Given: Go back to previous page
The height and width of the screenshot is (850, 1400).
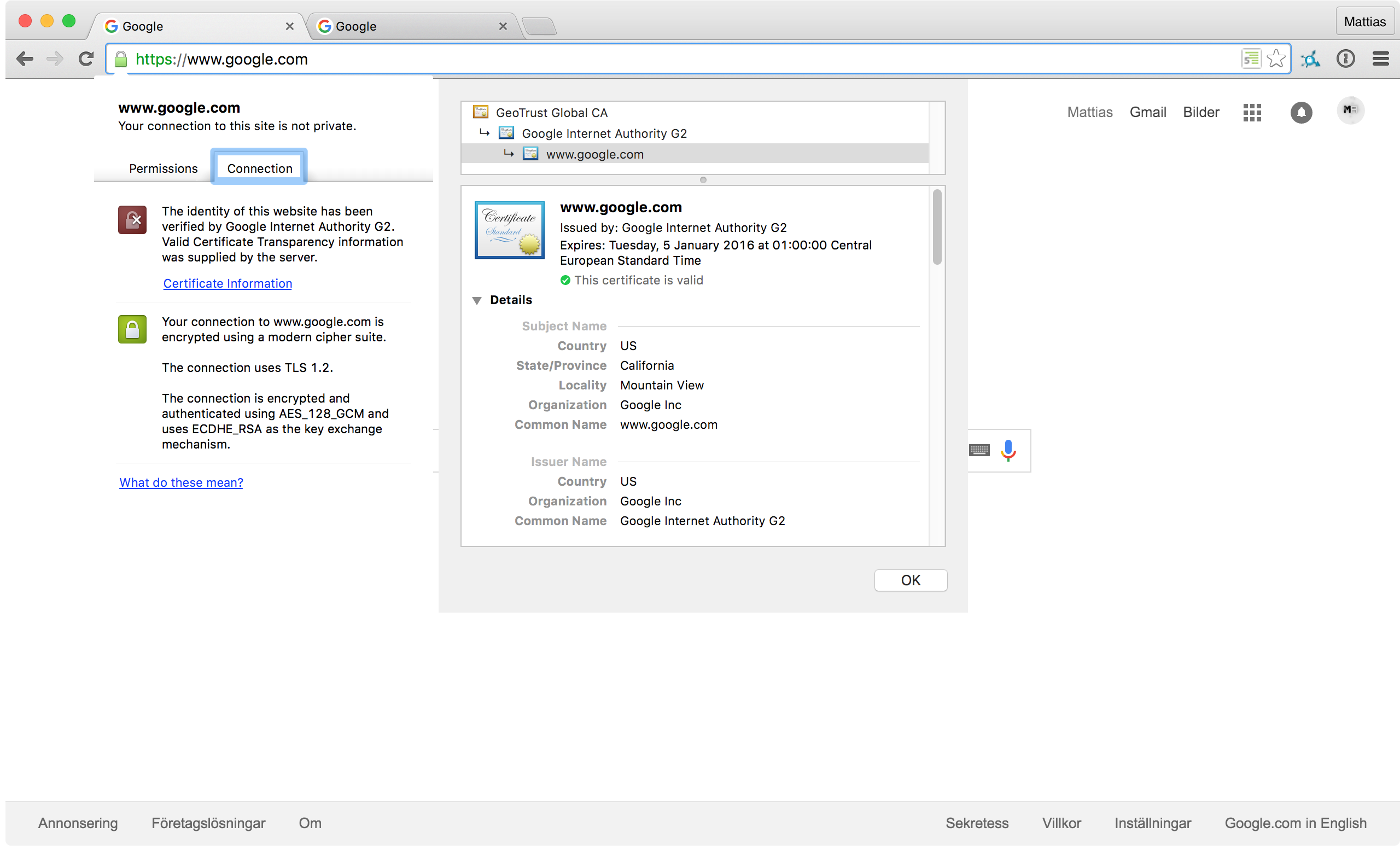Looking at the screenshot, I should coord(25,59).
